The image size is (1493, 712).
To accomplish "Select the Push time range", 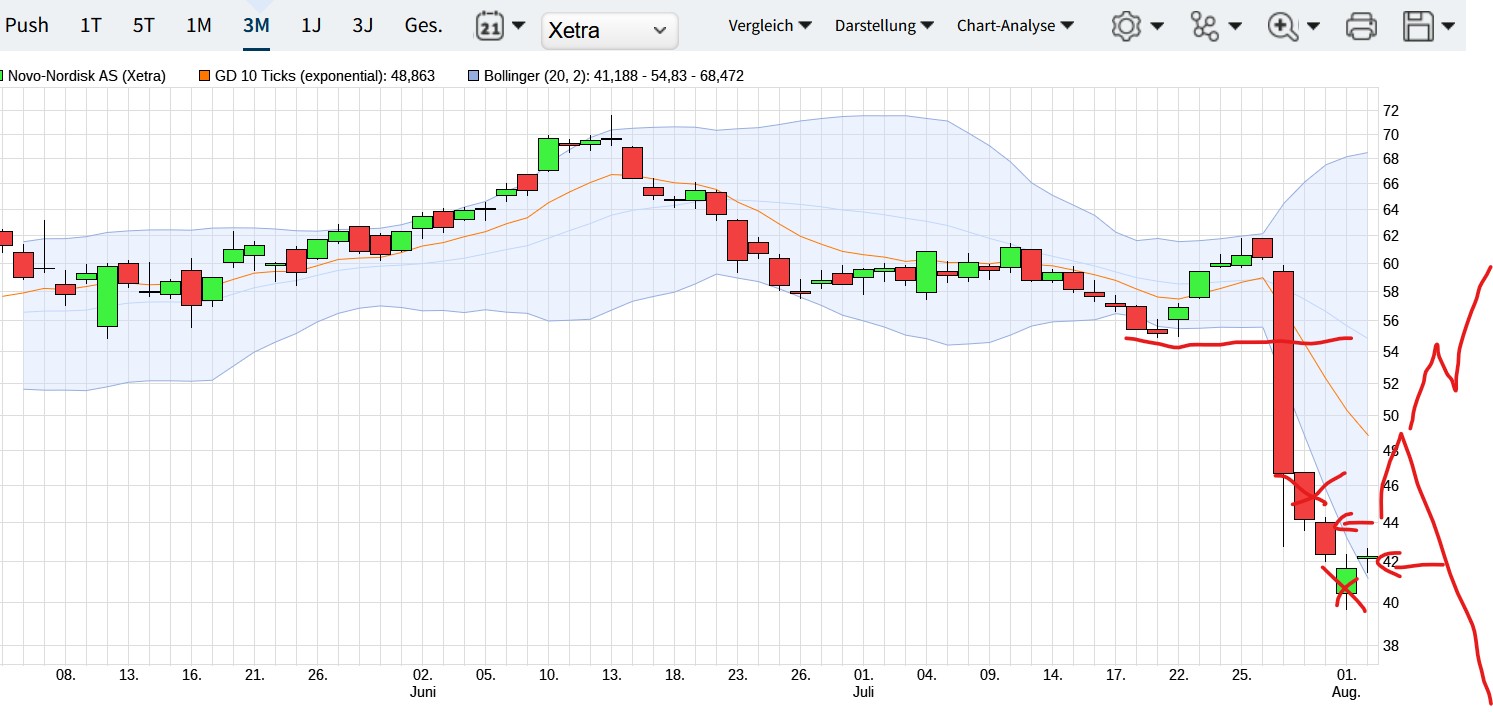I will [26, 25].
